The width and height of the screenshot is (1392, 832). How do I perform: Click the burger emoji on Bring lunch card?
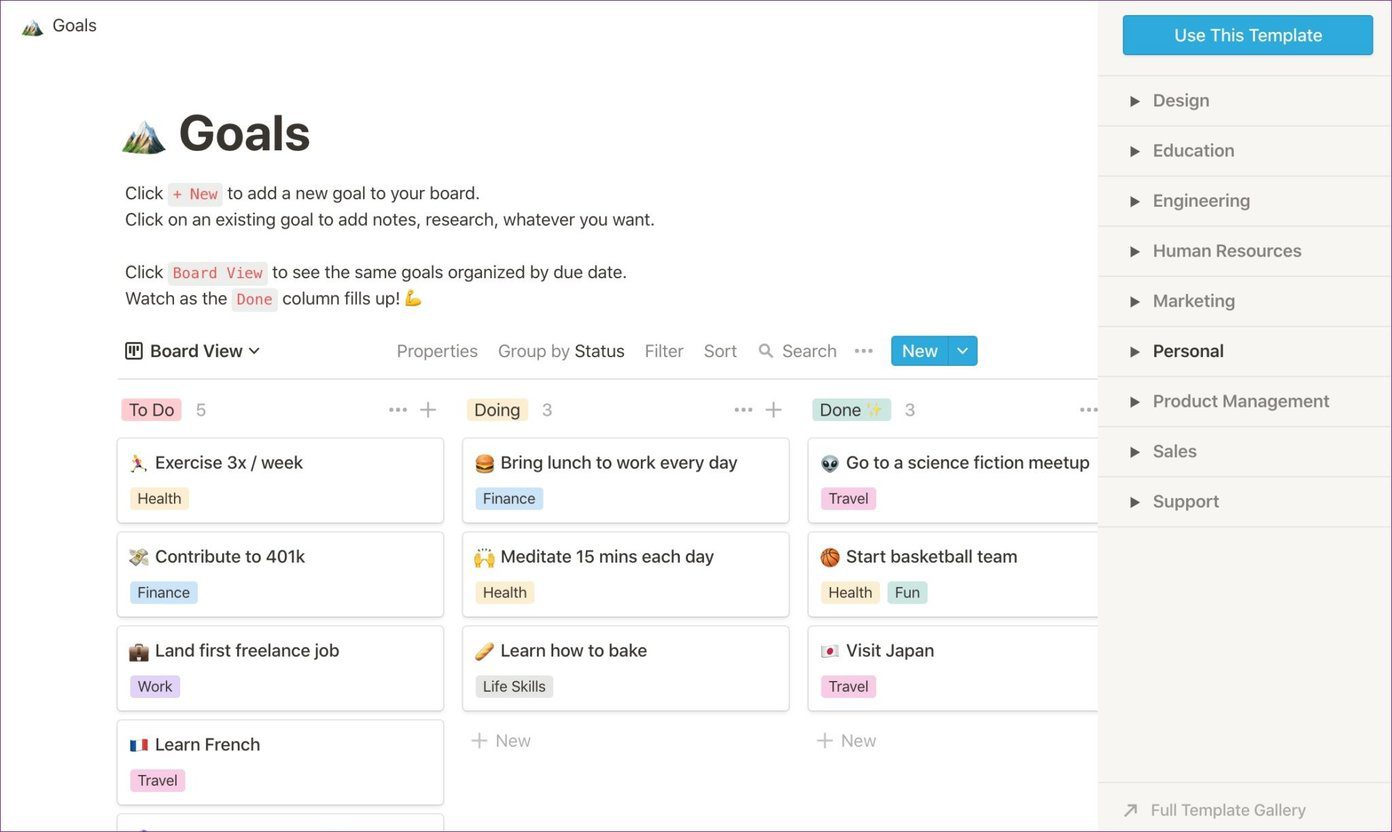(485, 463)
